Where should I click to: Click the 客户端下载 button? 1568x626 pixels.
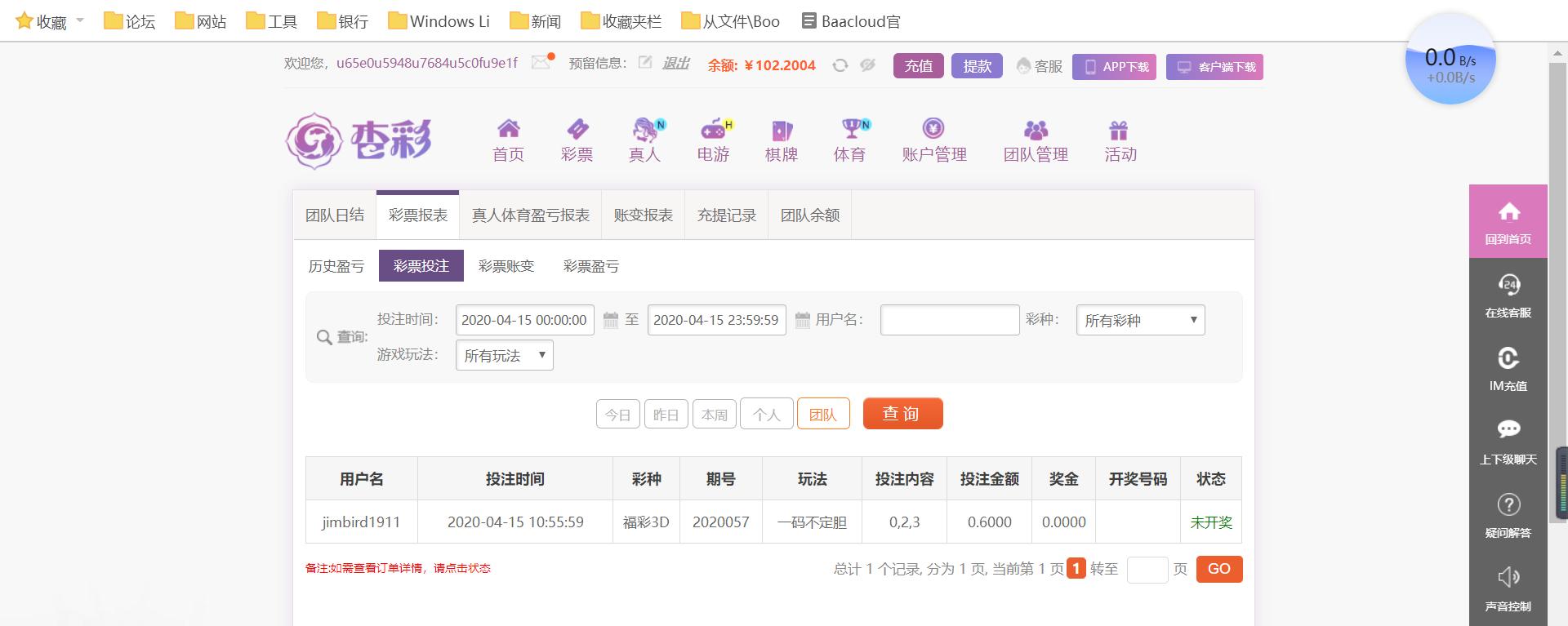[x=1214, y=67]
